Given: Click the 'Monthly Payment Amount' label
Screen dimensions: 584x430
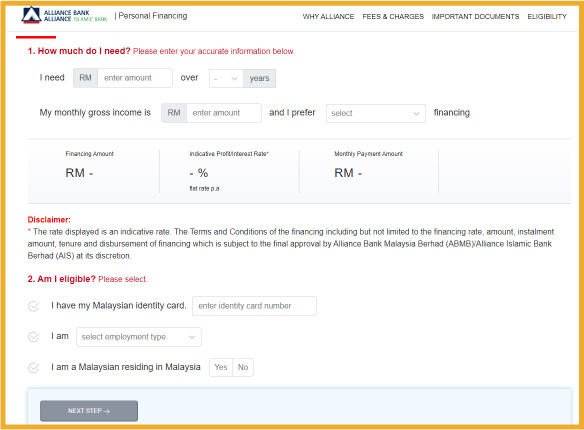Looking at the screenshot, I should (x=368, y=154).
